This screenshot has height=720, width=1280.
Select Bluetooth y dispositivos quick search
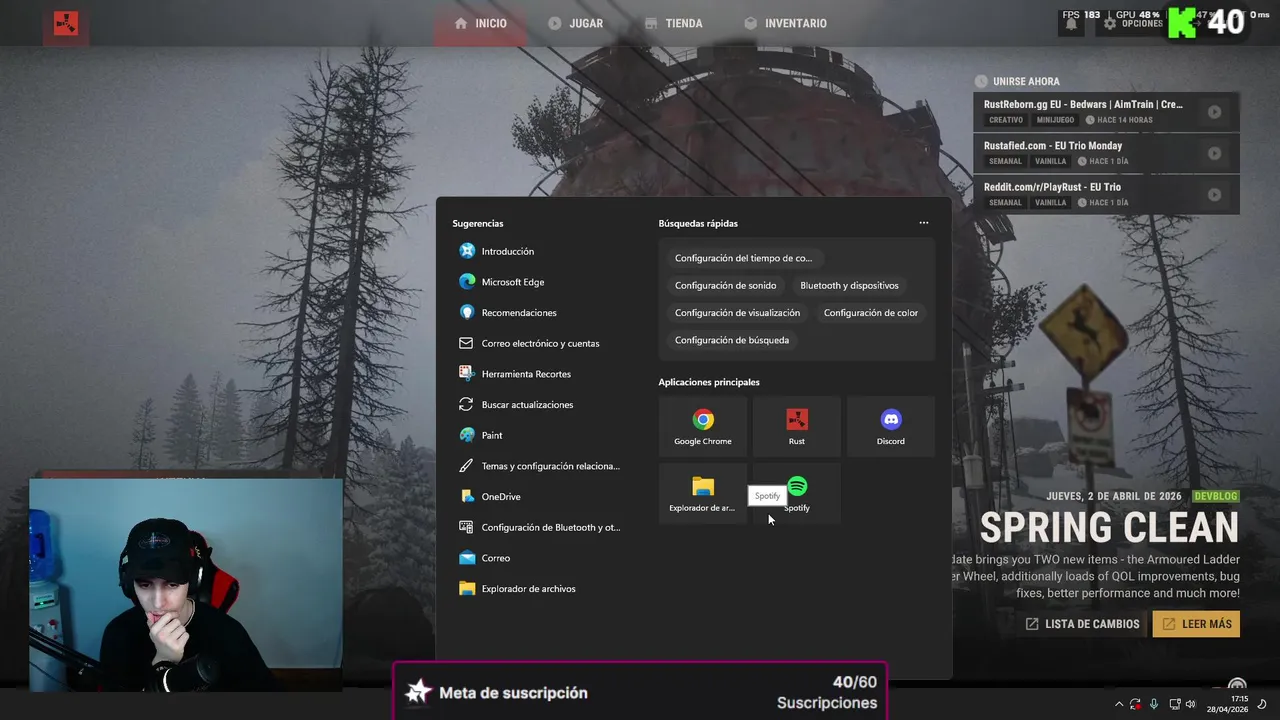(x=849, y=285)
